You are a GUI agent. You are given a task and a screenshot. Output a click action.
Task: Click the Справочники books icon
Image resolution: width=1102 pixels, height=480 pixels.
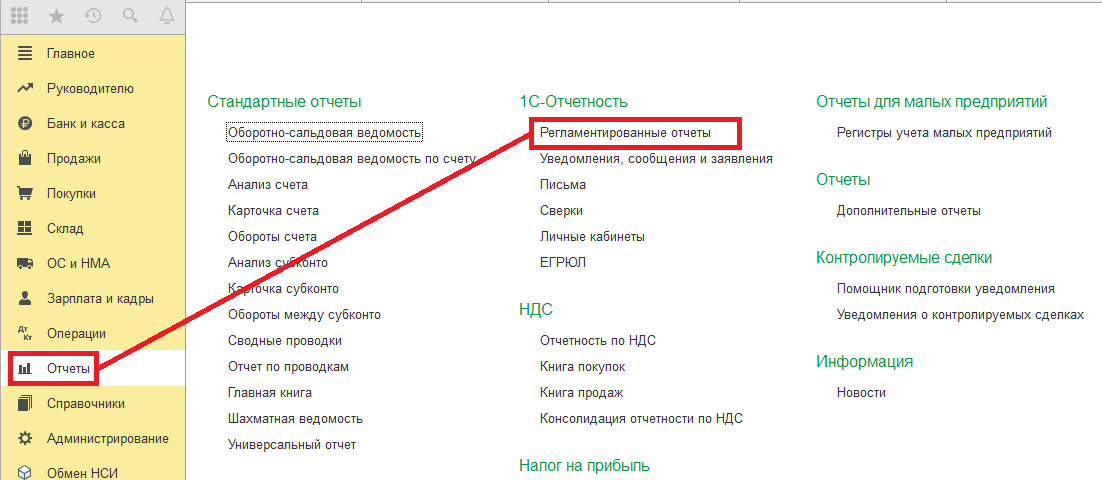coord(25,403)
